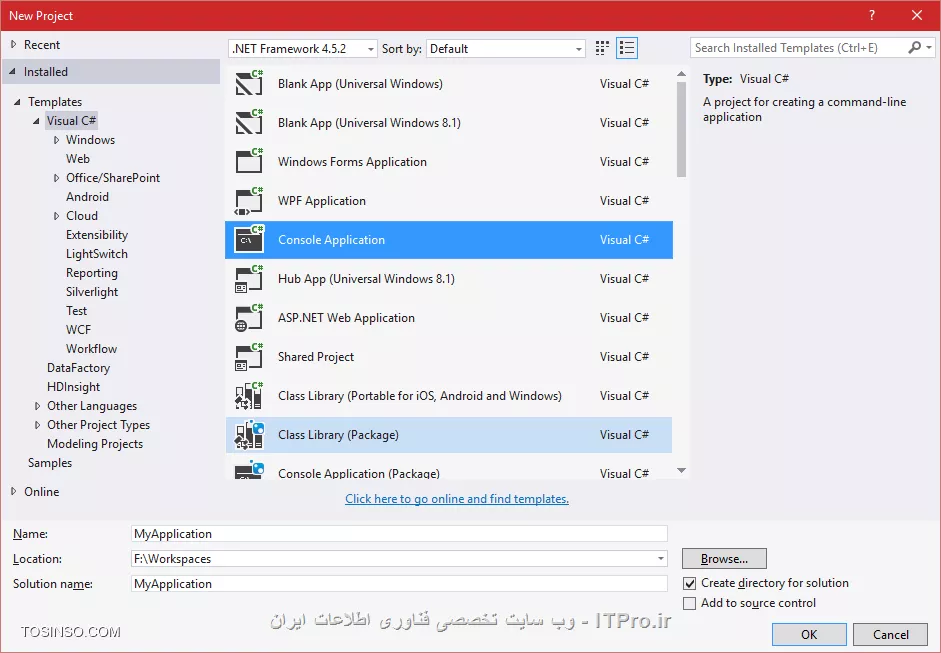
Task: Open the Sort by dropdown
Action: pyautogui.click(x=506, y=48)
